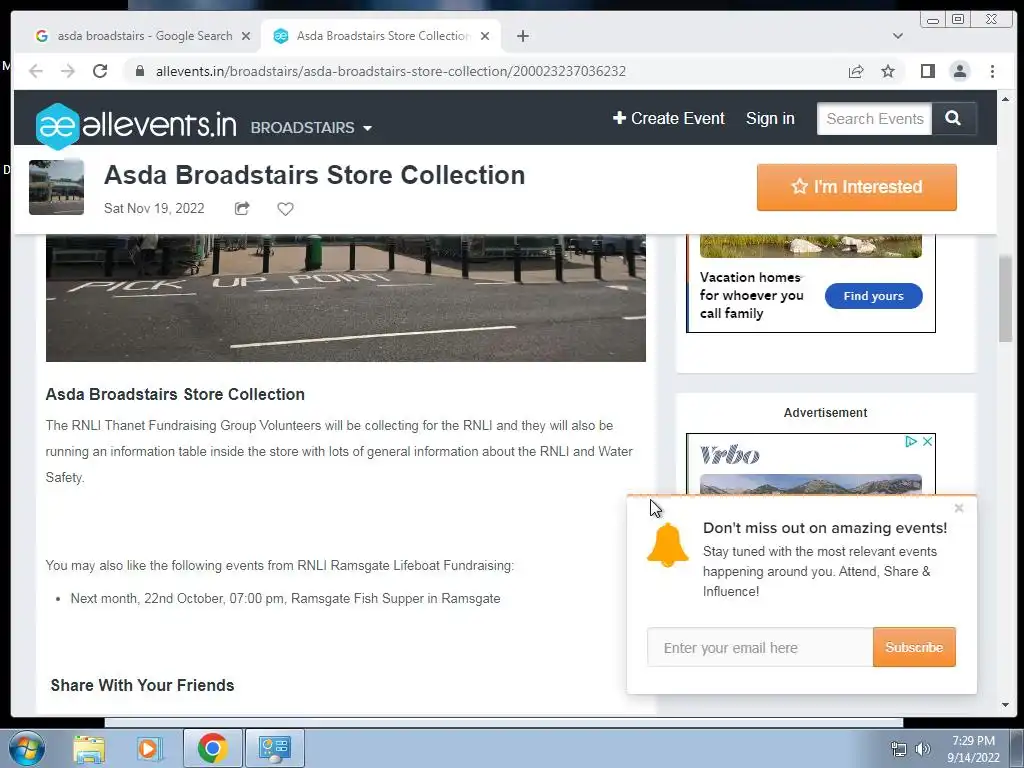Click the browser back arrow
This screenshot has height=768, width=1024.
tap(36, 71)
